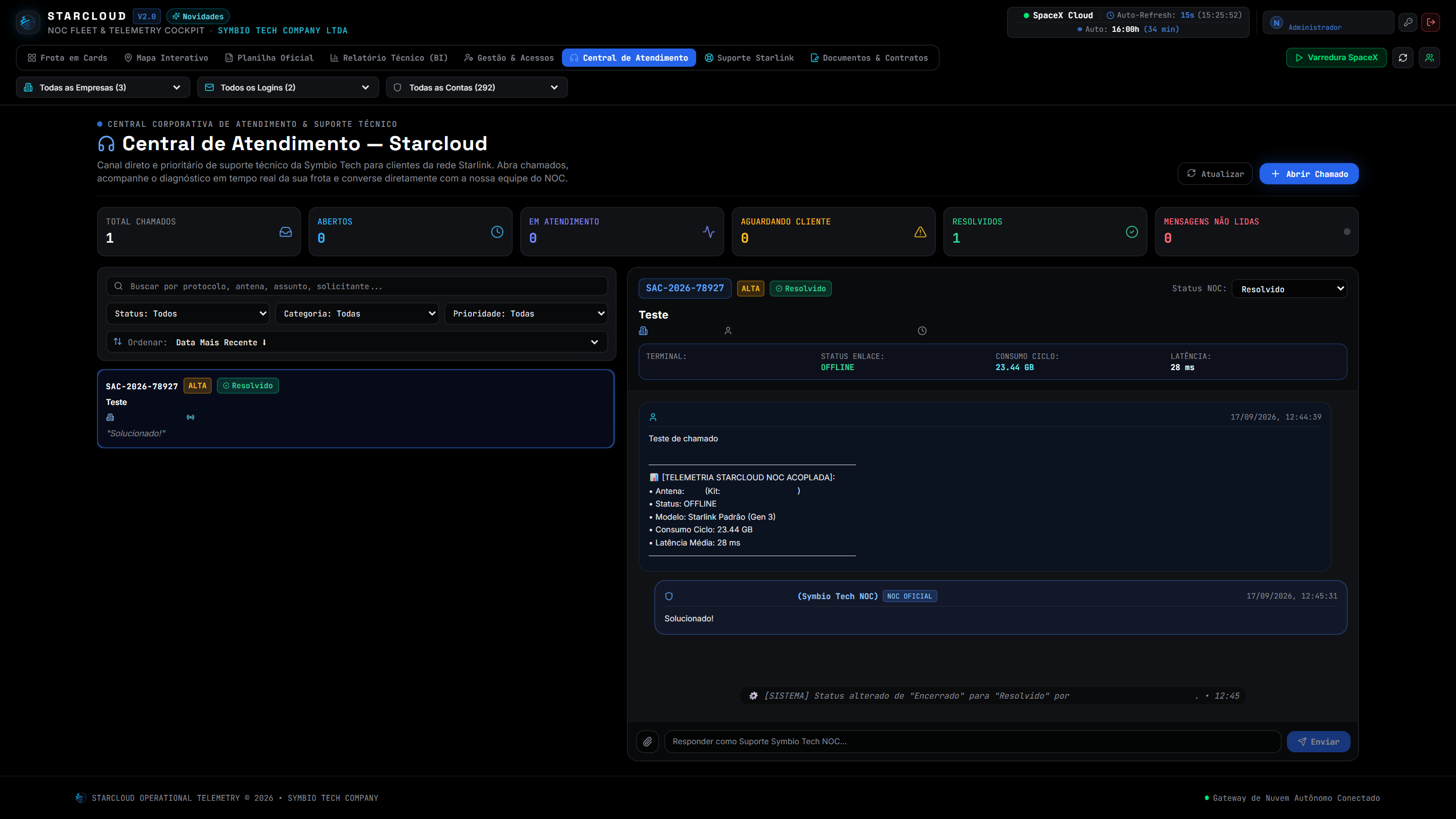Click the Enviar button

pyautogui.click(x=1318, y=742)
